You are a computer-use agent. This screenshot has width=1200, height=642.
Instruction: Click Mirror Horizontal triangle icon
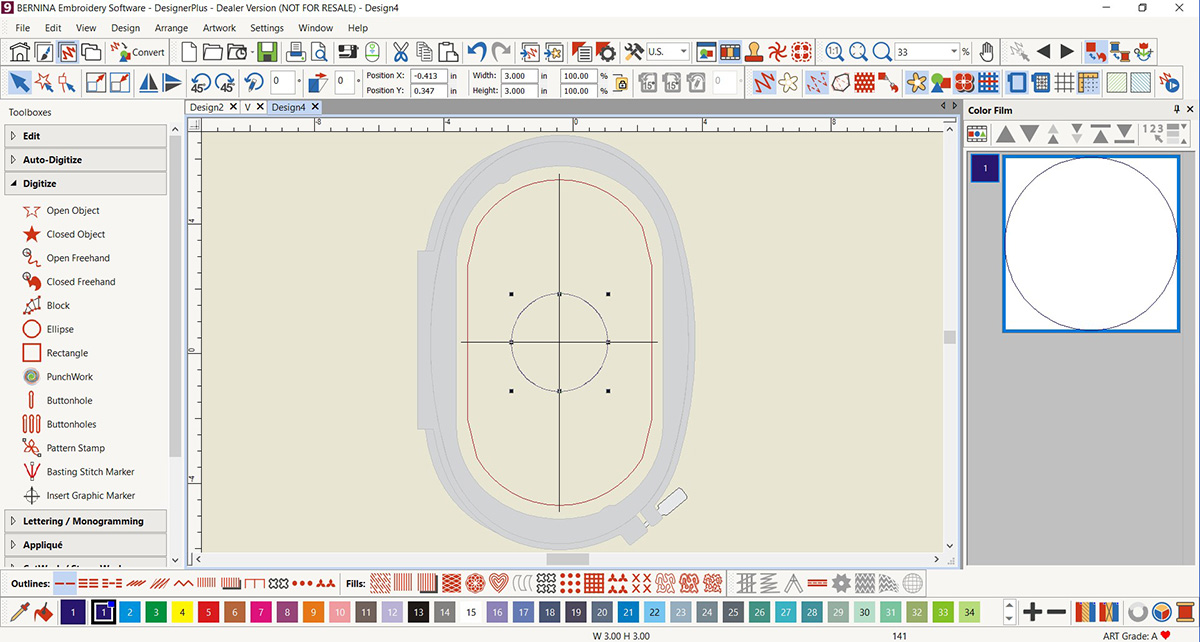tap(149, 82)
